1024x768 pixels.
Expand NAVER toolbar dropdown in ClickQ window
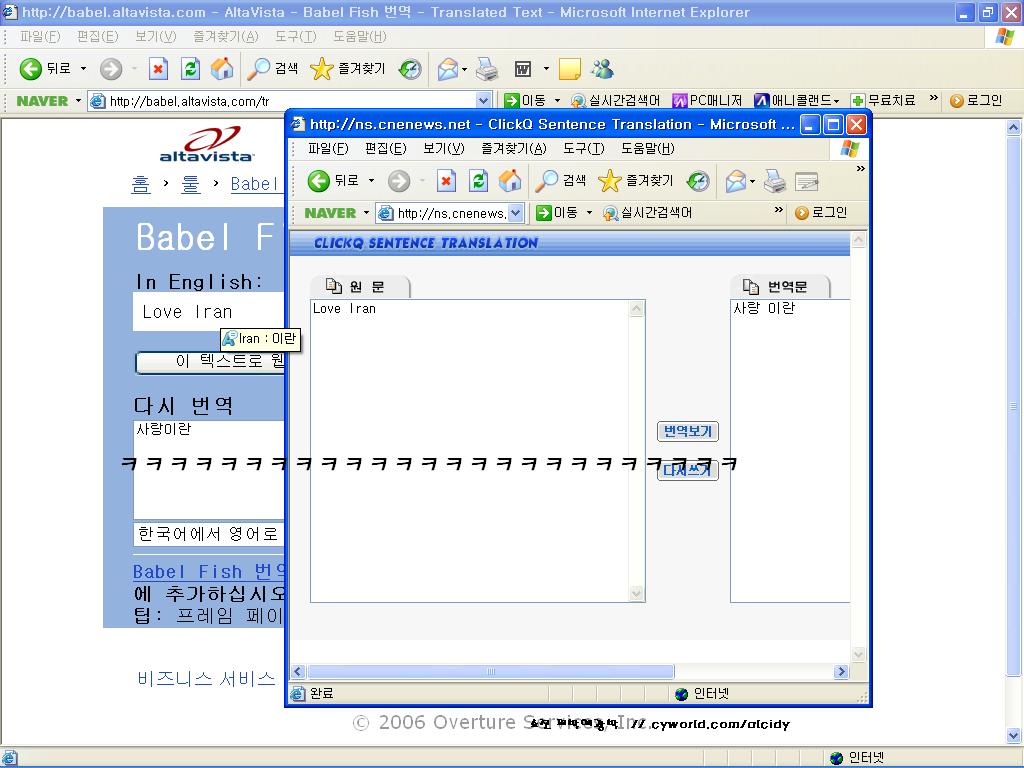click(x=366, y=213)
